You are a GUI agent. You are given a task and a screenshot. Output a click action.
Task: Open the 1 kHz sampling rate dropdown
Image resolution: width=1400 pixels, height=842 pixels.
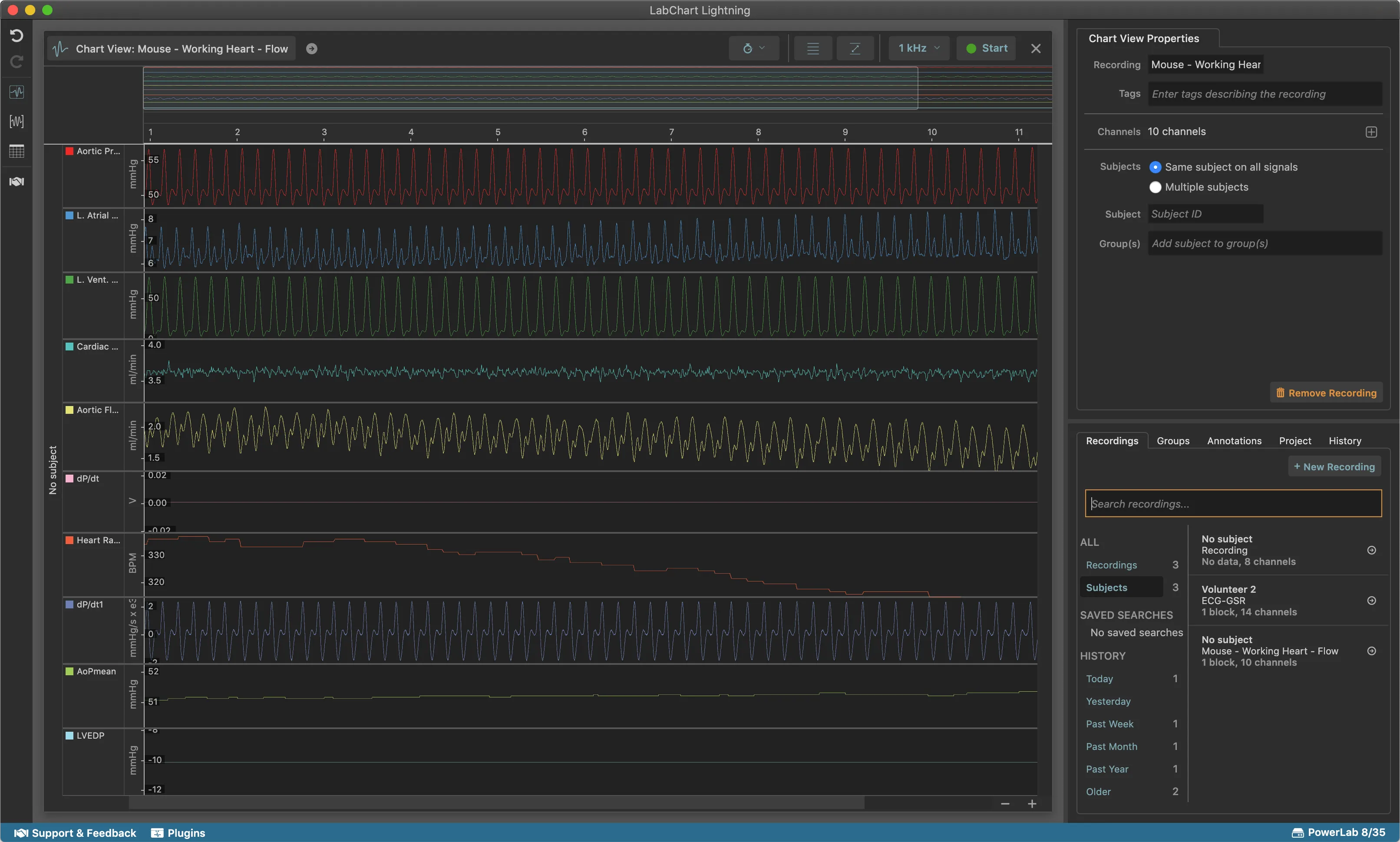click(x=919, y=48)
